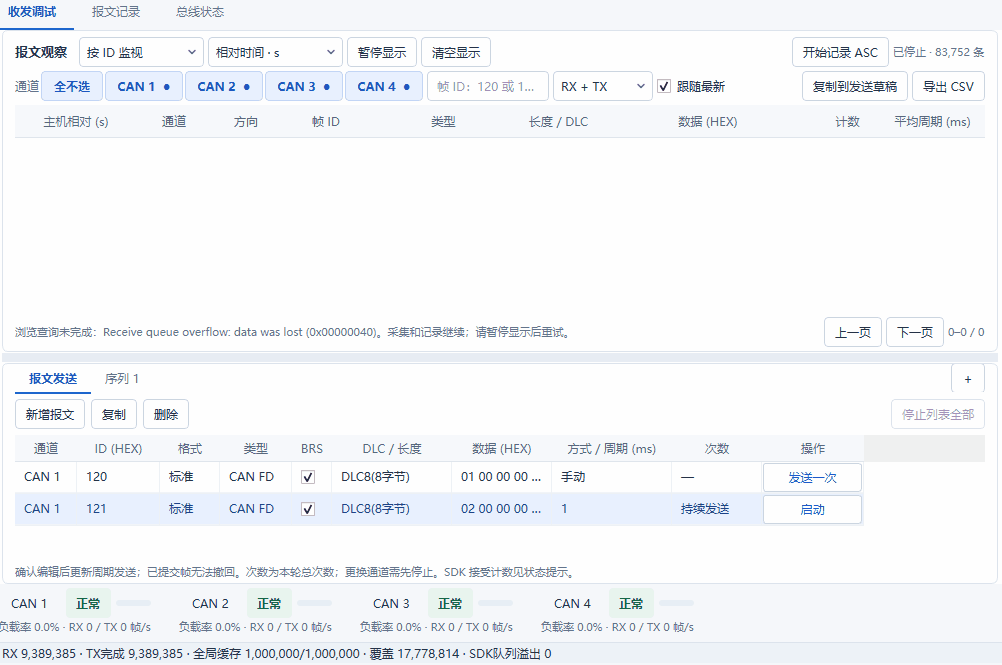Click the 复制 button

click(114, 414)
